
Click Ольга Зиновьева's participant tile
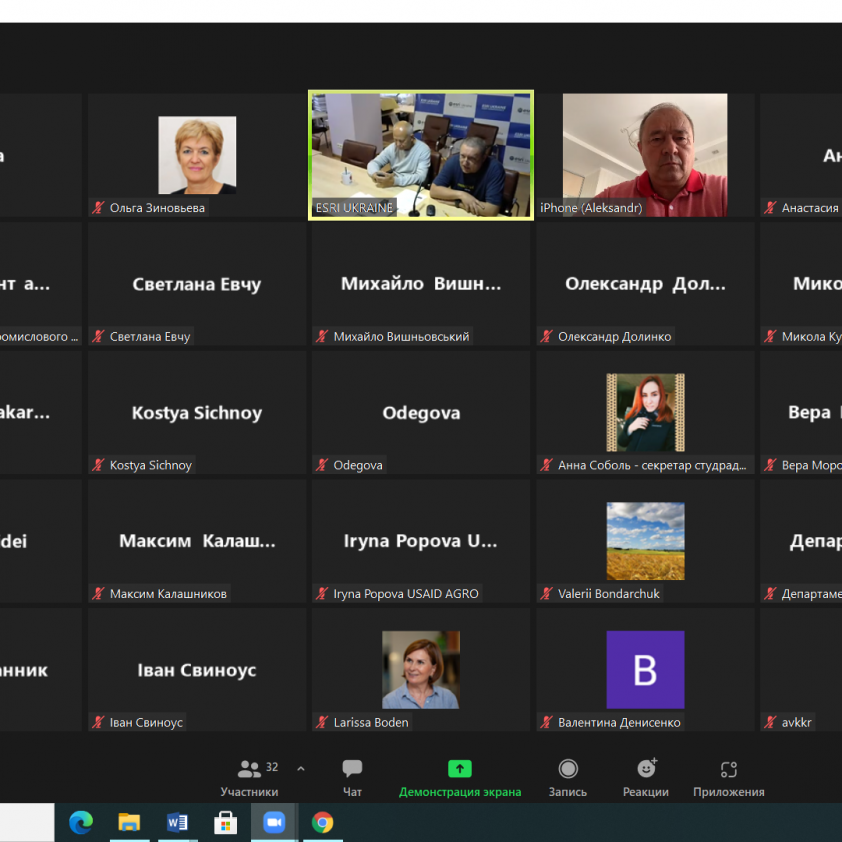click(x=197, y=154)
